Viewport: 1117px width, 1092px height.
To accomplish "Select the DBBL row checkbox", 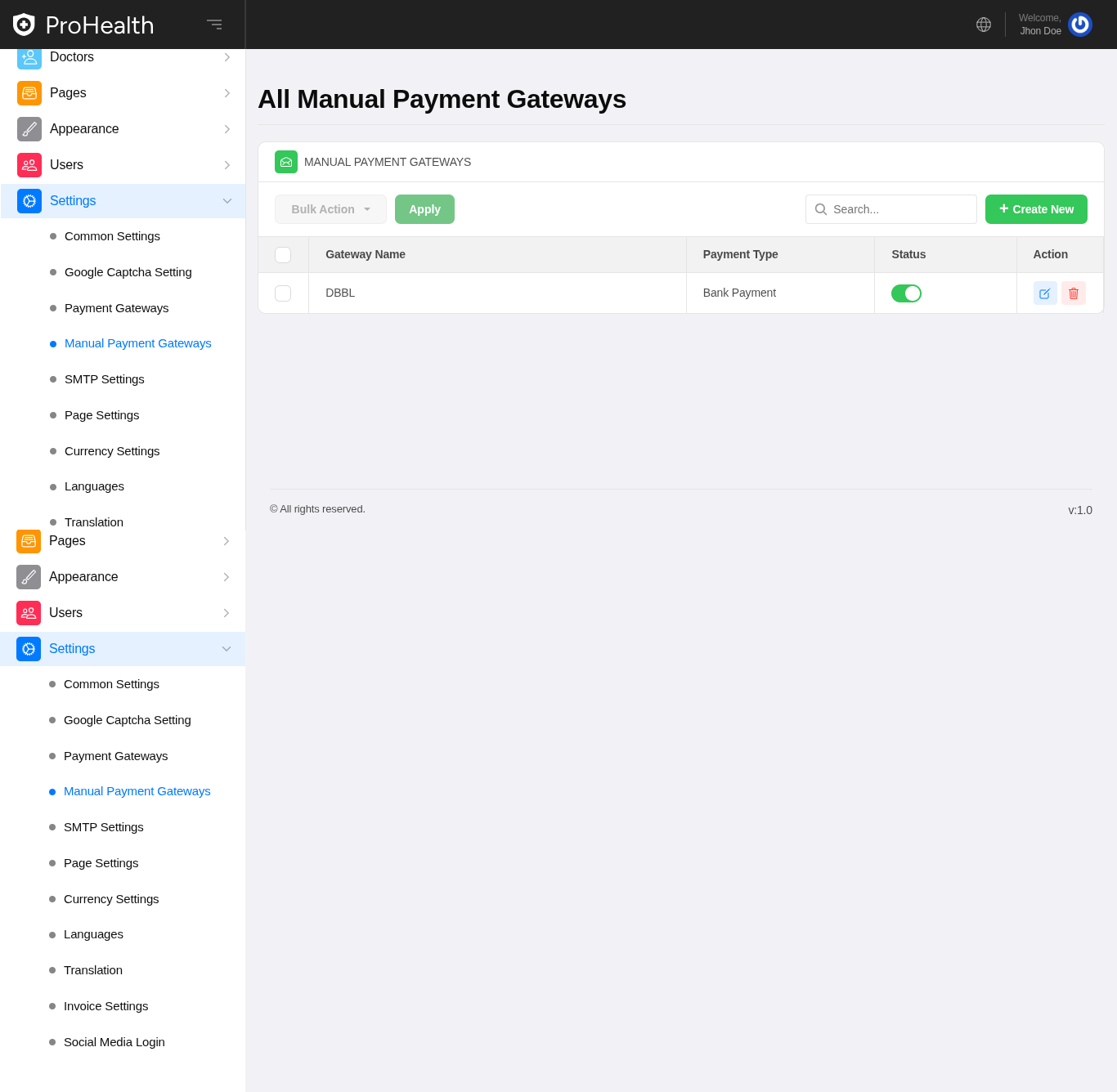I will click(283, 293).
